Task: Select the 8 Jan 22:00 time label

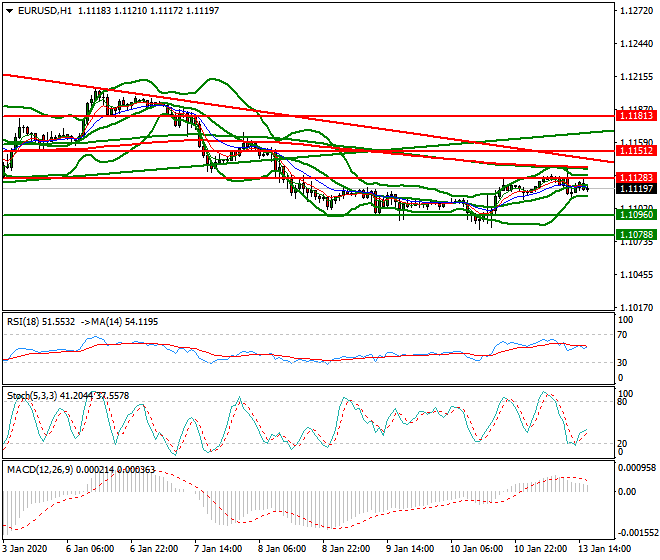Action: pos(346,549)
